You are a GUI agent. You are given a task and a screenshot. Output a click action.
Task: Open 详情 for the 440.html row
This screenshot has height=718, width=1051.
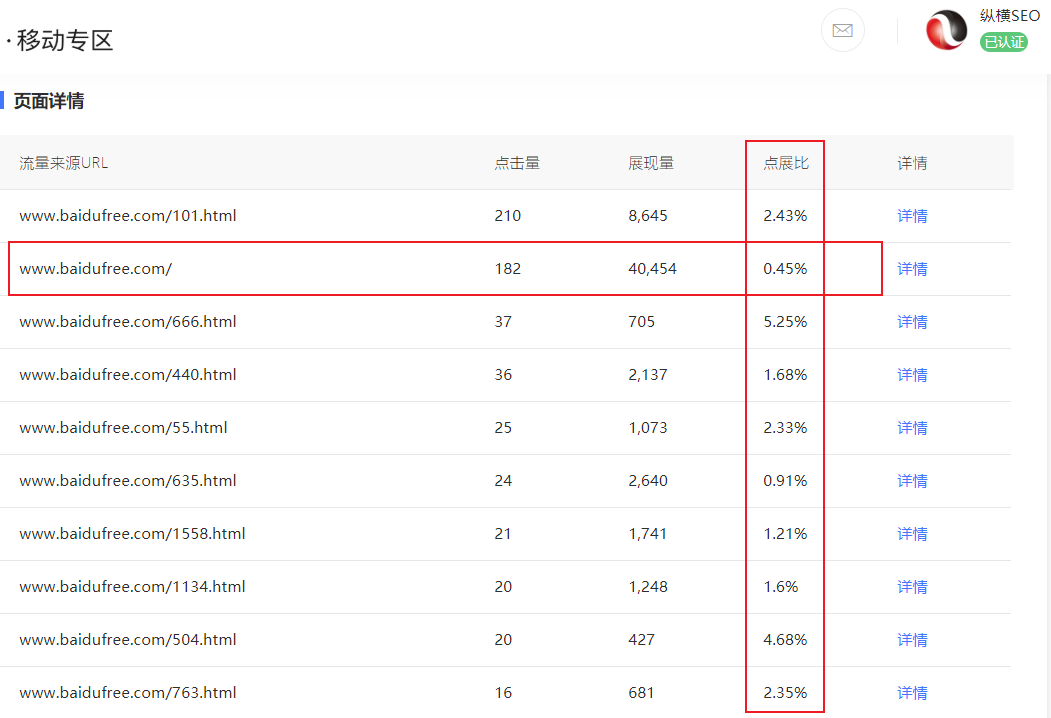pyautogui.click(x=912, y=375)
